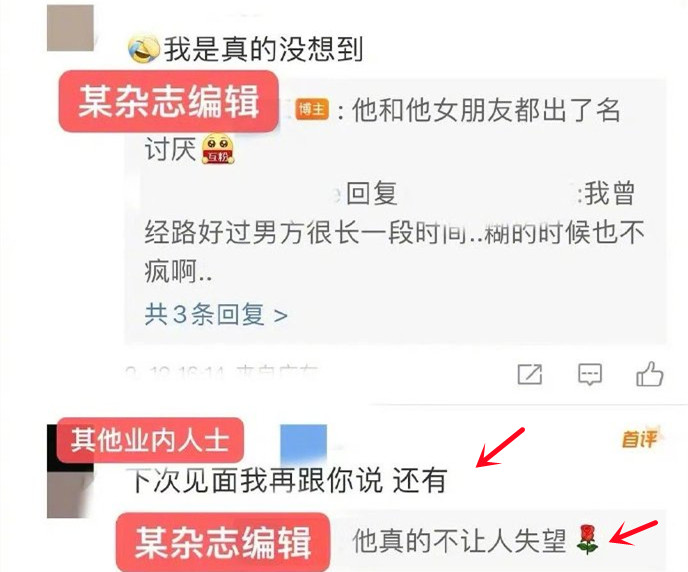This screenshot has width=688, height=572.
Task: Click the 回复 text in nested reply
Action: tap(372, 193)
